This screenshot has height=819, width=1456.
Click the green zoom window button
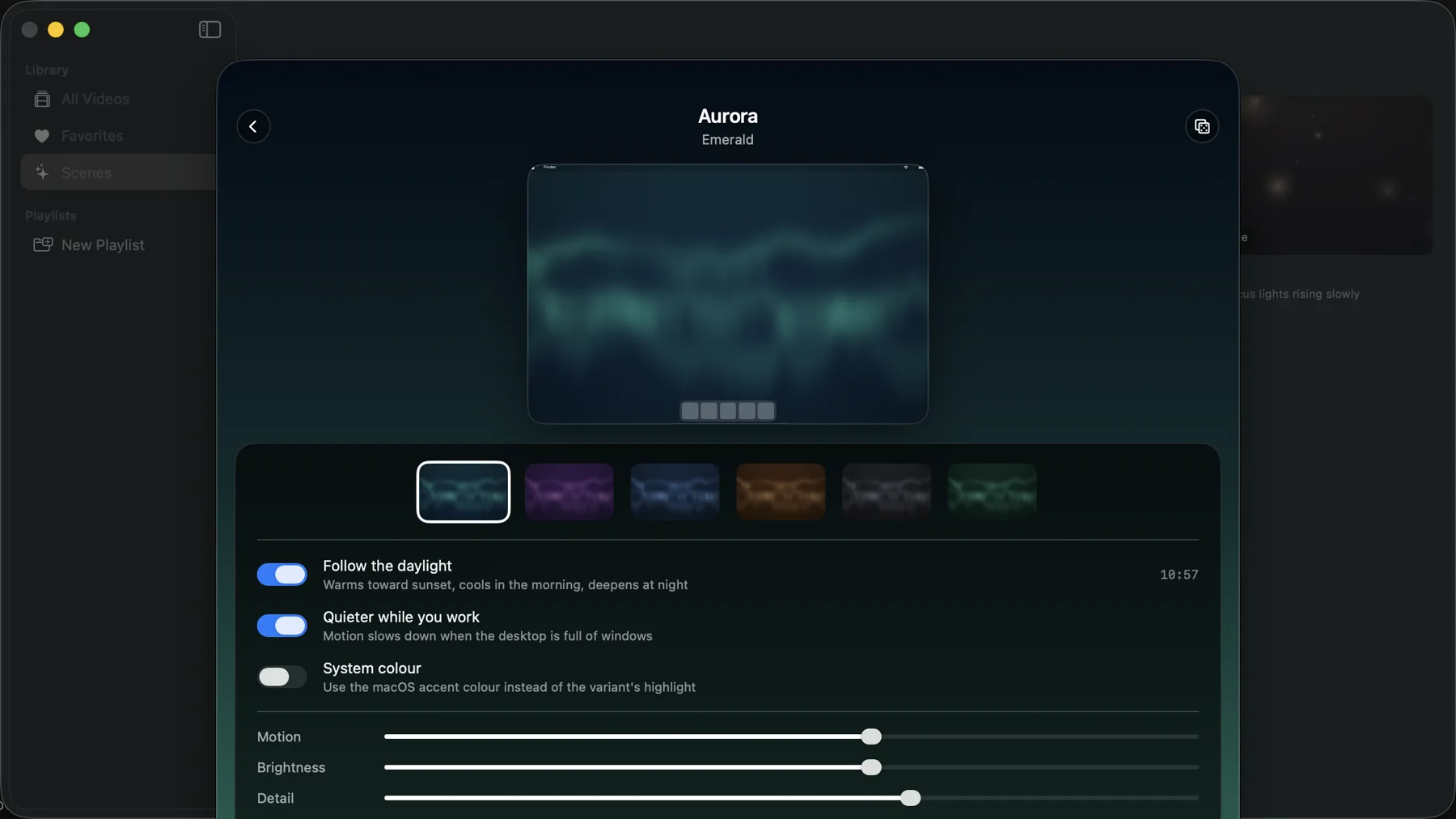82,30
